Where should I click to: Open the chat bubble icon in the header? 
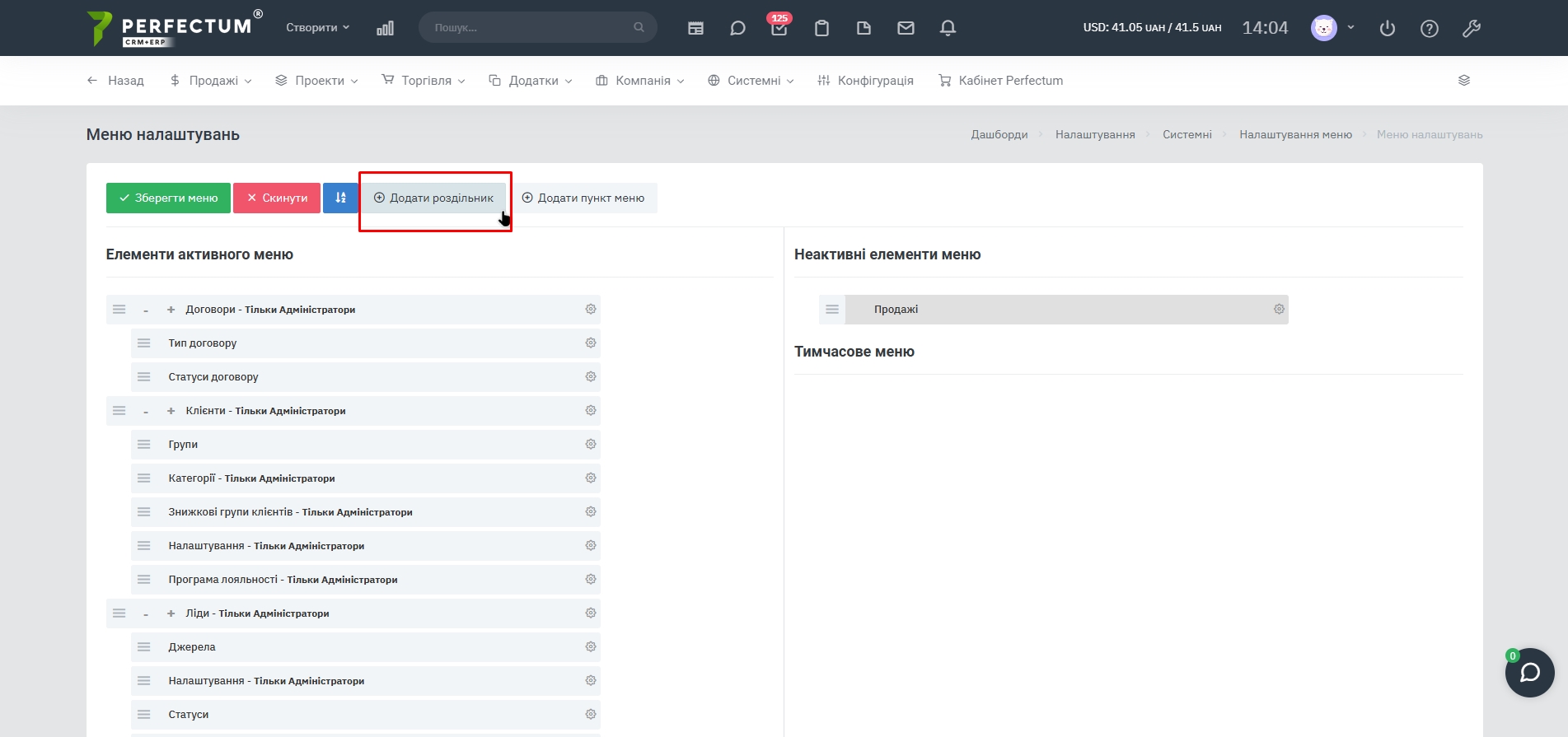tap(737, 28)
